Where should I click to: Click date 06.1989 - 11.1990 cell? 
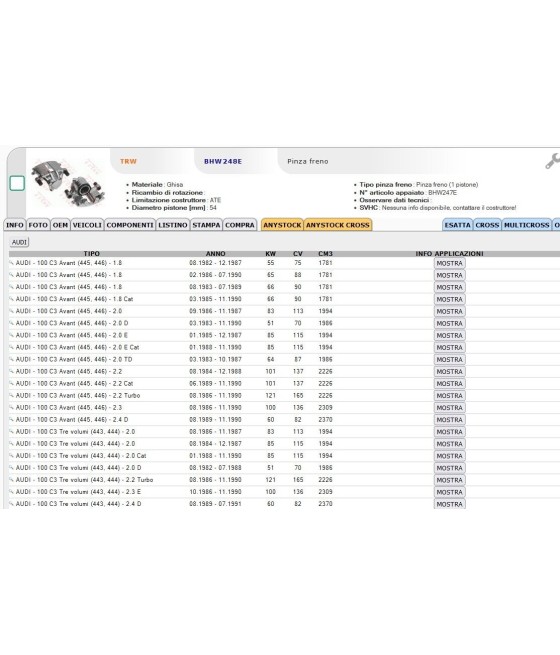point(215,383)
